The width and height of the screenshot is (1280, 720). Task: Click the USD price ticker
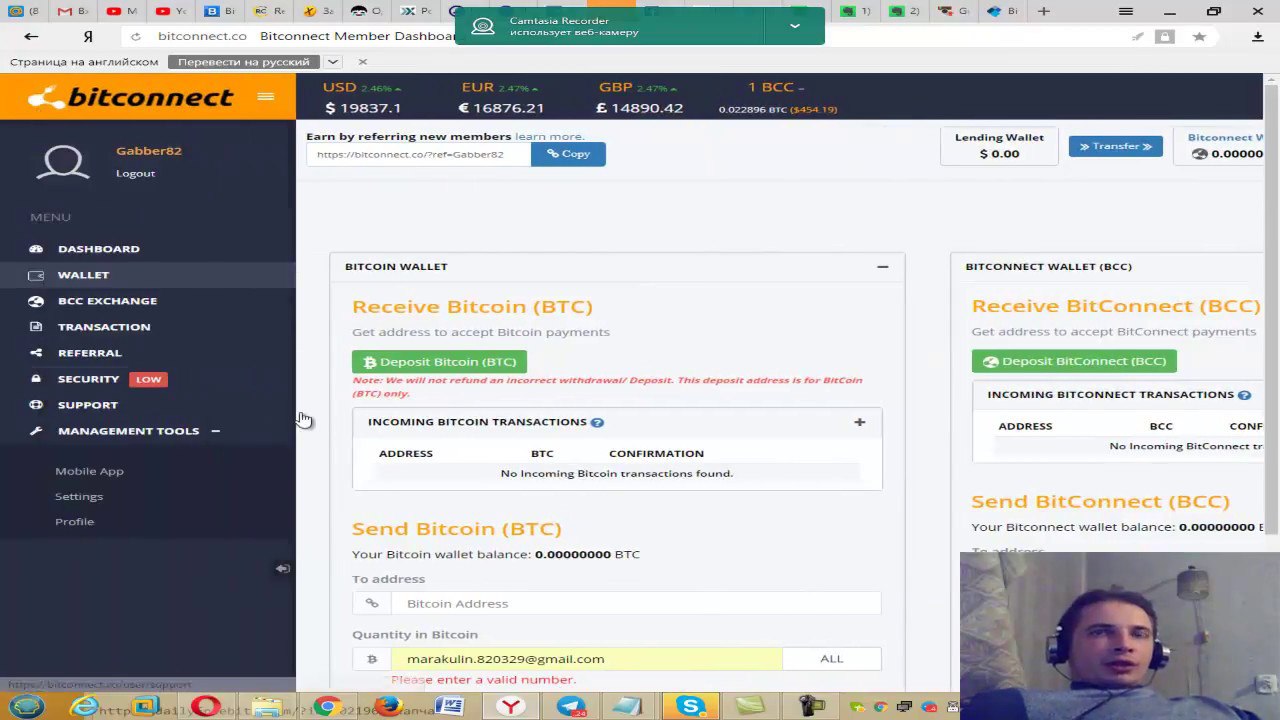click(x=362, y=97)
